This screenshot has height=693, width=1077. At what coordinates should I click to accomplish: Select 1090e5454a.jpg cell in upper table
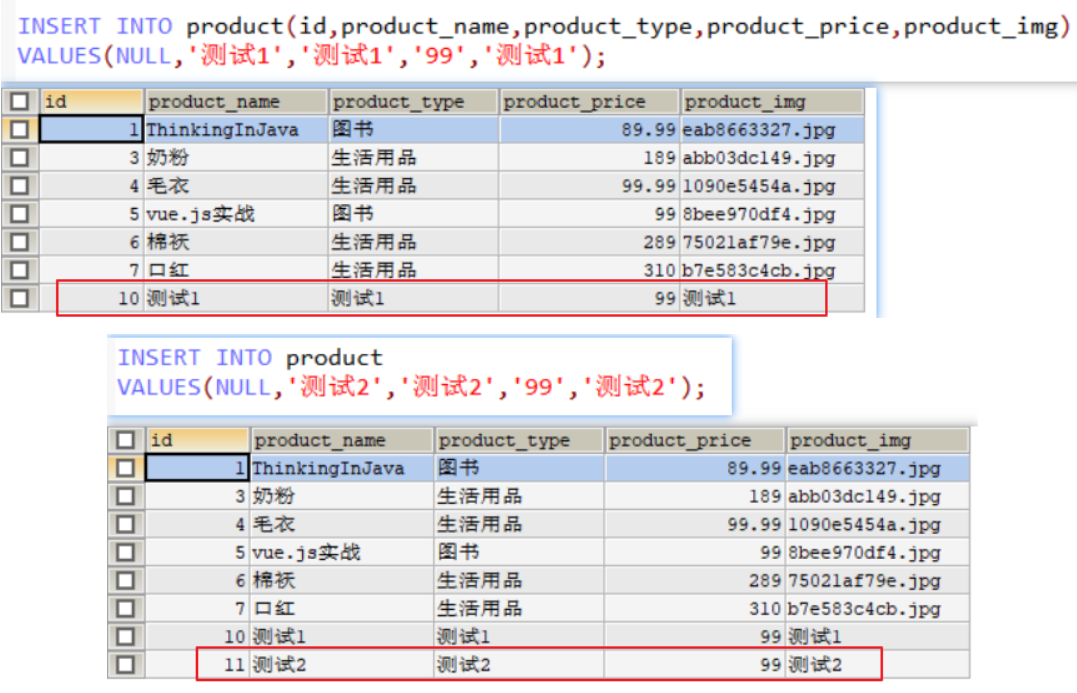pos(772,186)
